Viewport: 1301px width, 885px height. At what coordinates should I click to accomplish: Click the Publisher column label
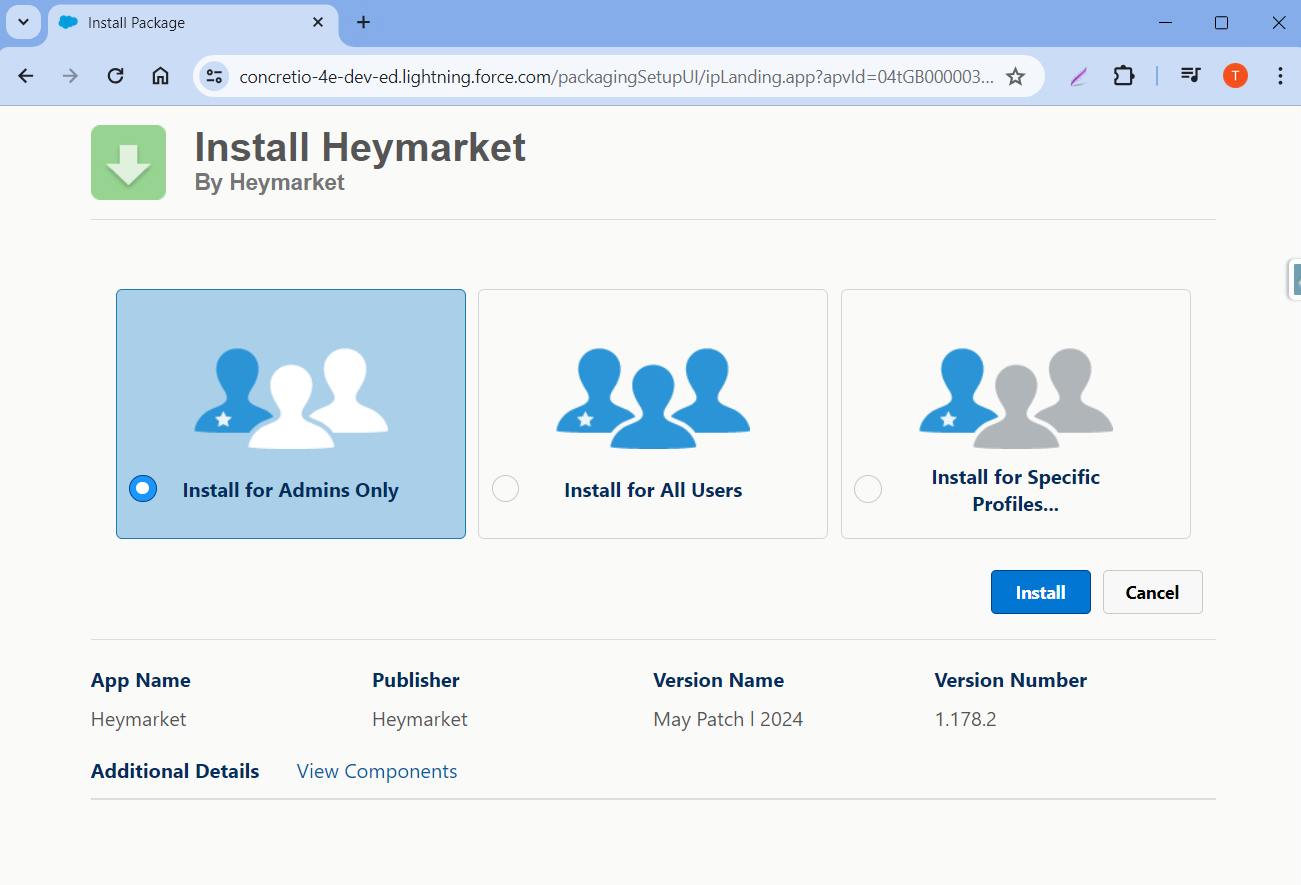pyautogui.click(x=416, y=680)
